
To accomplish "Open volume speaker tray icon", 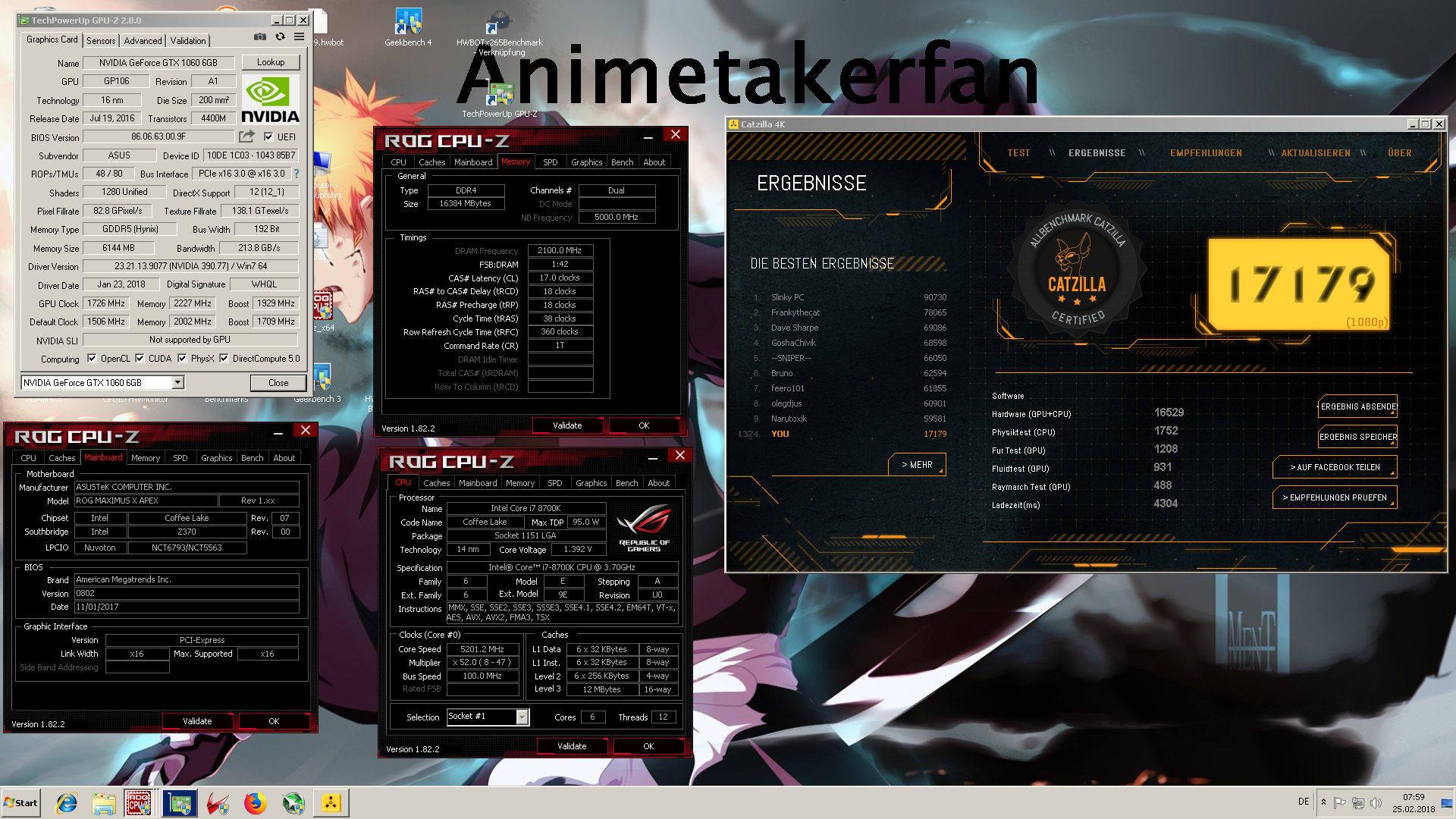I will (1376, 802).
